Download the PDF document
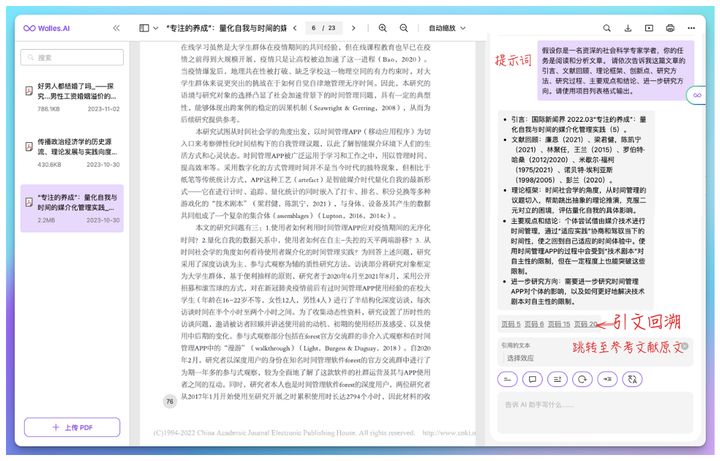This screenshot has width=720, height=461. 628,28
